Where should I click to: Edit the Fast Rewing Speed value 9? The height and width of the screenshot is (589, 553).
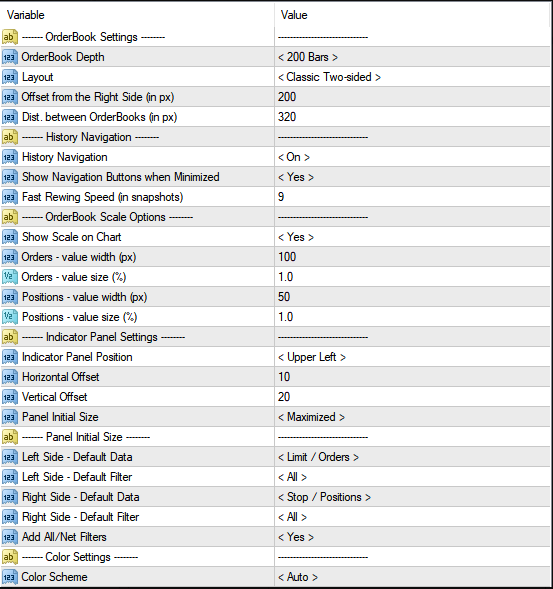(x=412, y=197)
